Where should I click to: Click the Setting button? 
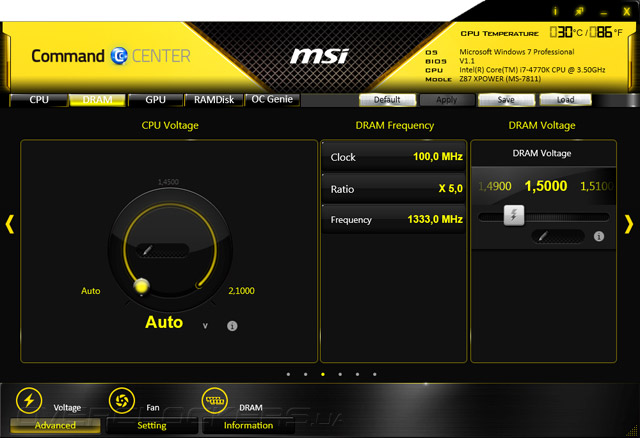(152, 425)
